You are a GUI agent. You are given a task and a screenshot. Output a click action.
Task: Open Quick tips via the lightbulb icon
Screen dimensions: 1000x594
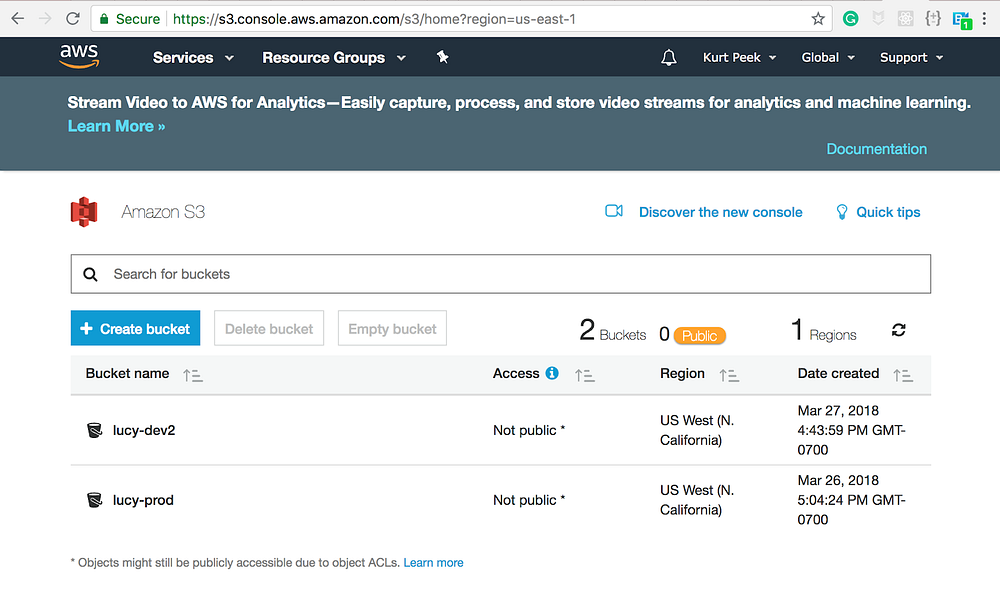[x=842, y=212]
